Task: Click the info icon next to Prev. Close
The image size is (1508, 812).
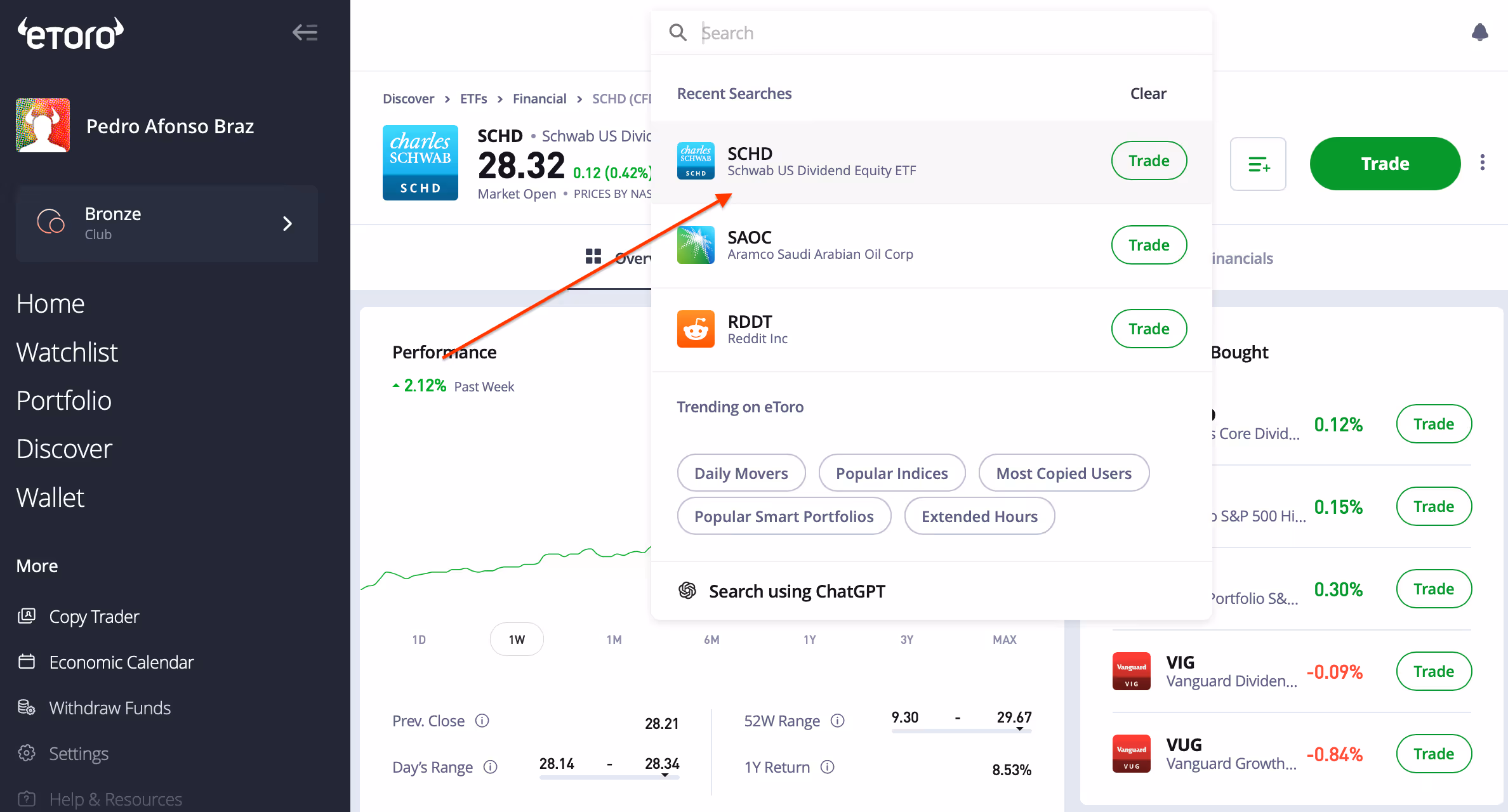Action: point(482,721)
